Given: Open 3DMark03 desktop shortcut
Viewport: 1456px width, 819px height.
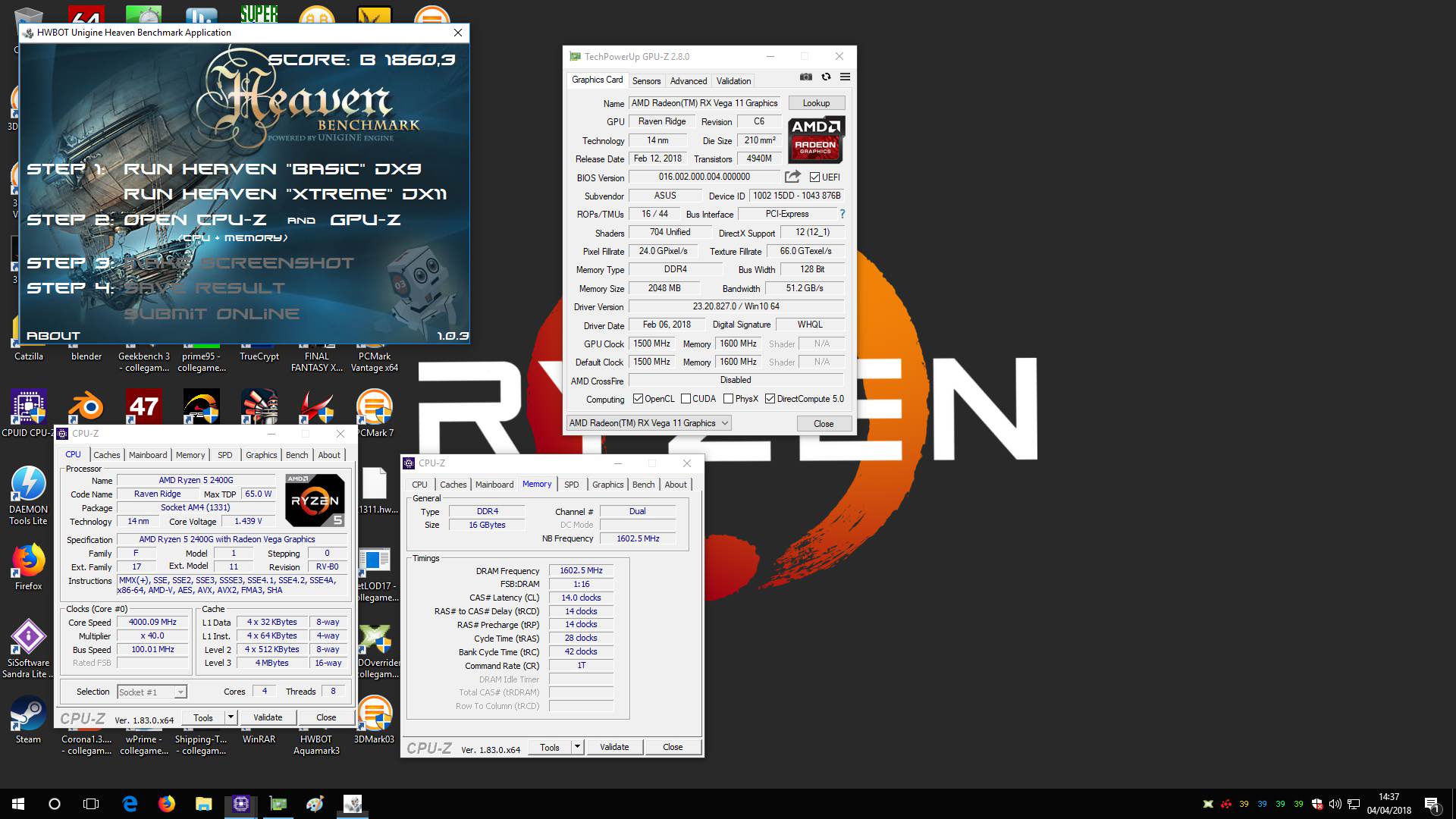Looking at the screenshot, I should pos(375,720).
